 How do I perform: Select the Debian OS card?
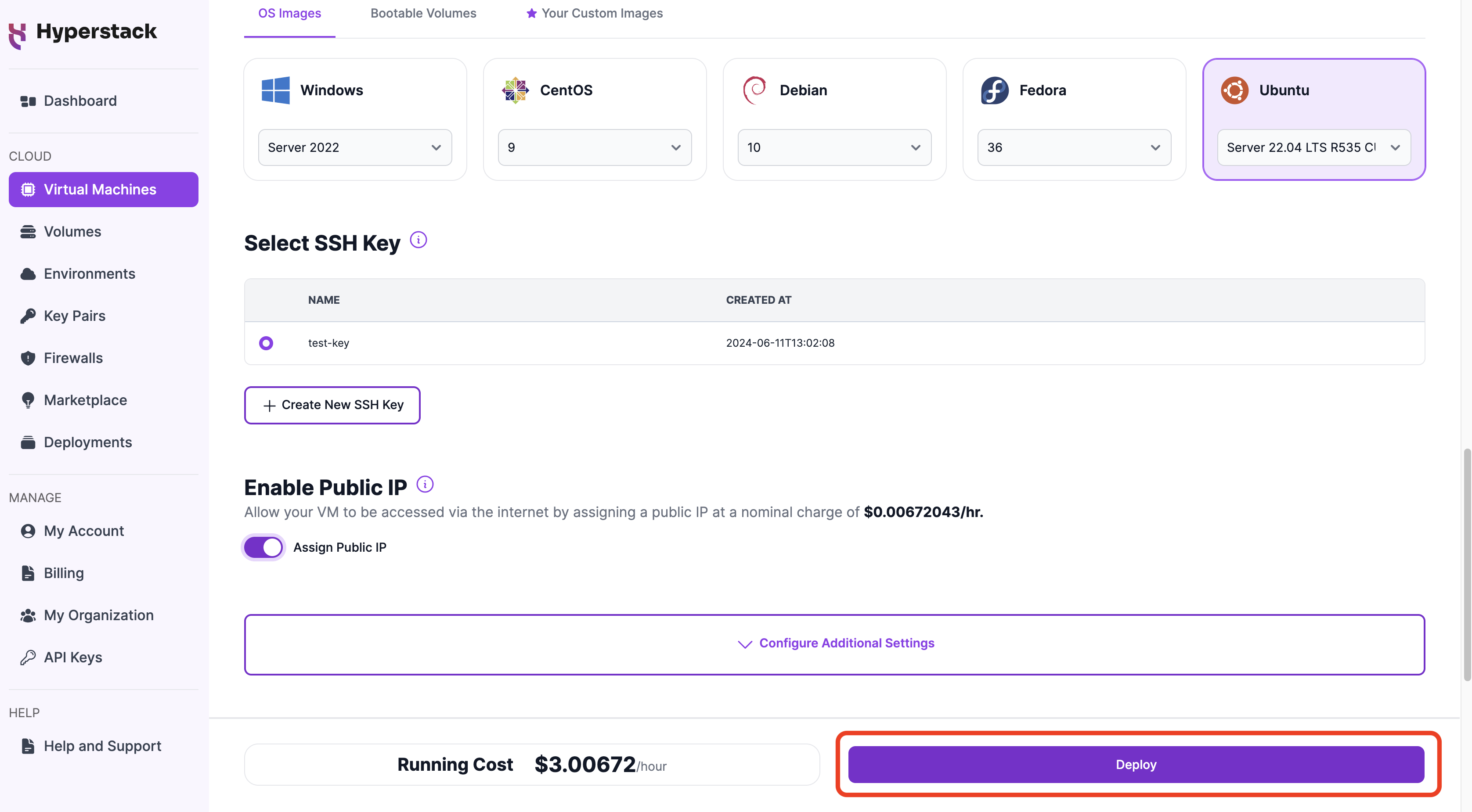834,119
